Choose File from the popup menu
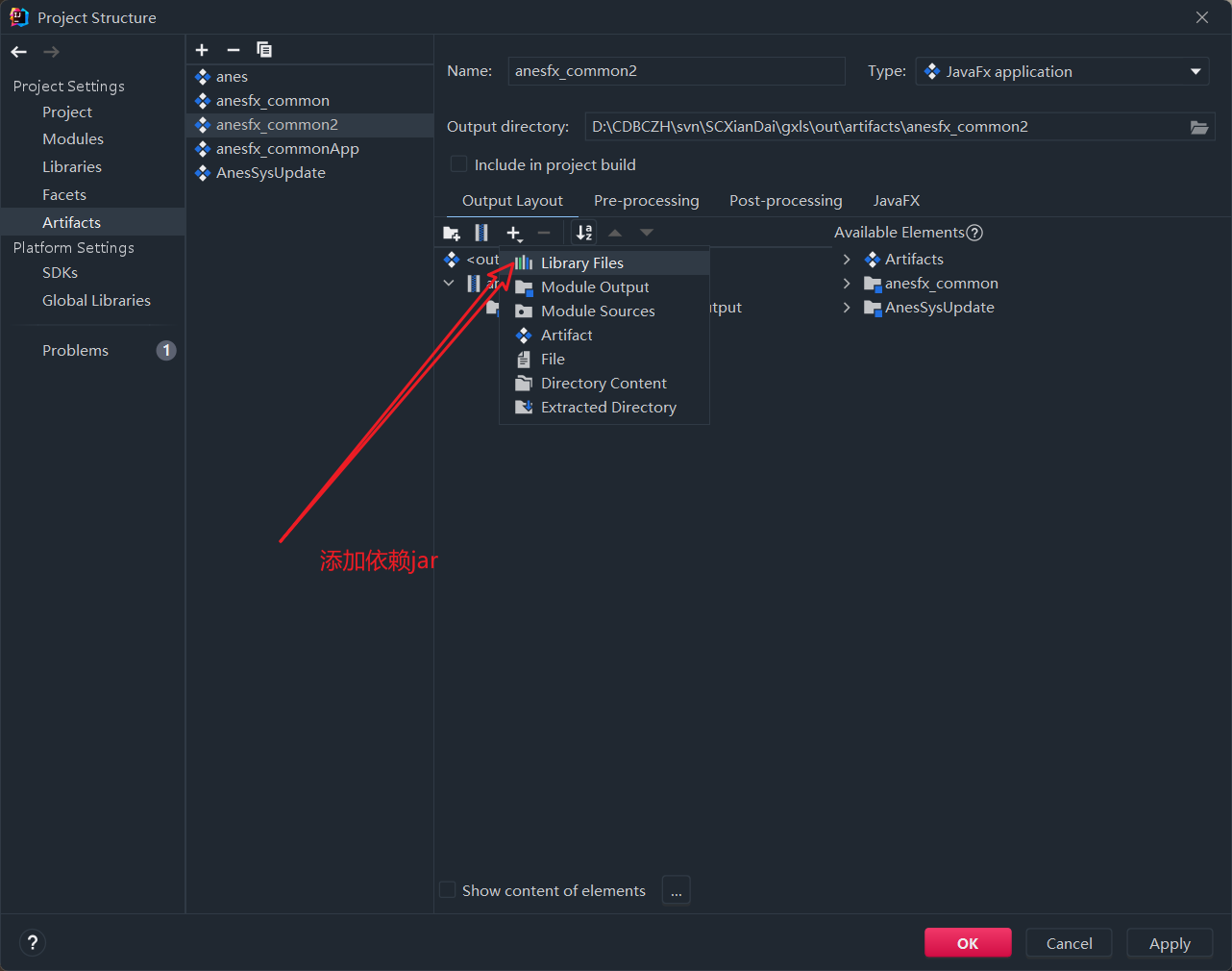This screenshot has width=1232, height=971. (604, 360)
